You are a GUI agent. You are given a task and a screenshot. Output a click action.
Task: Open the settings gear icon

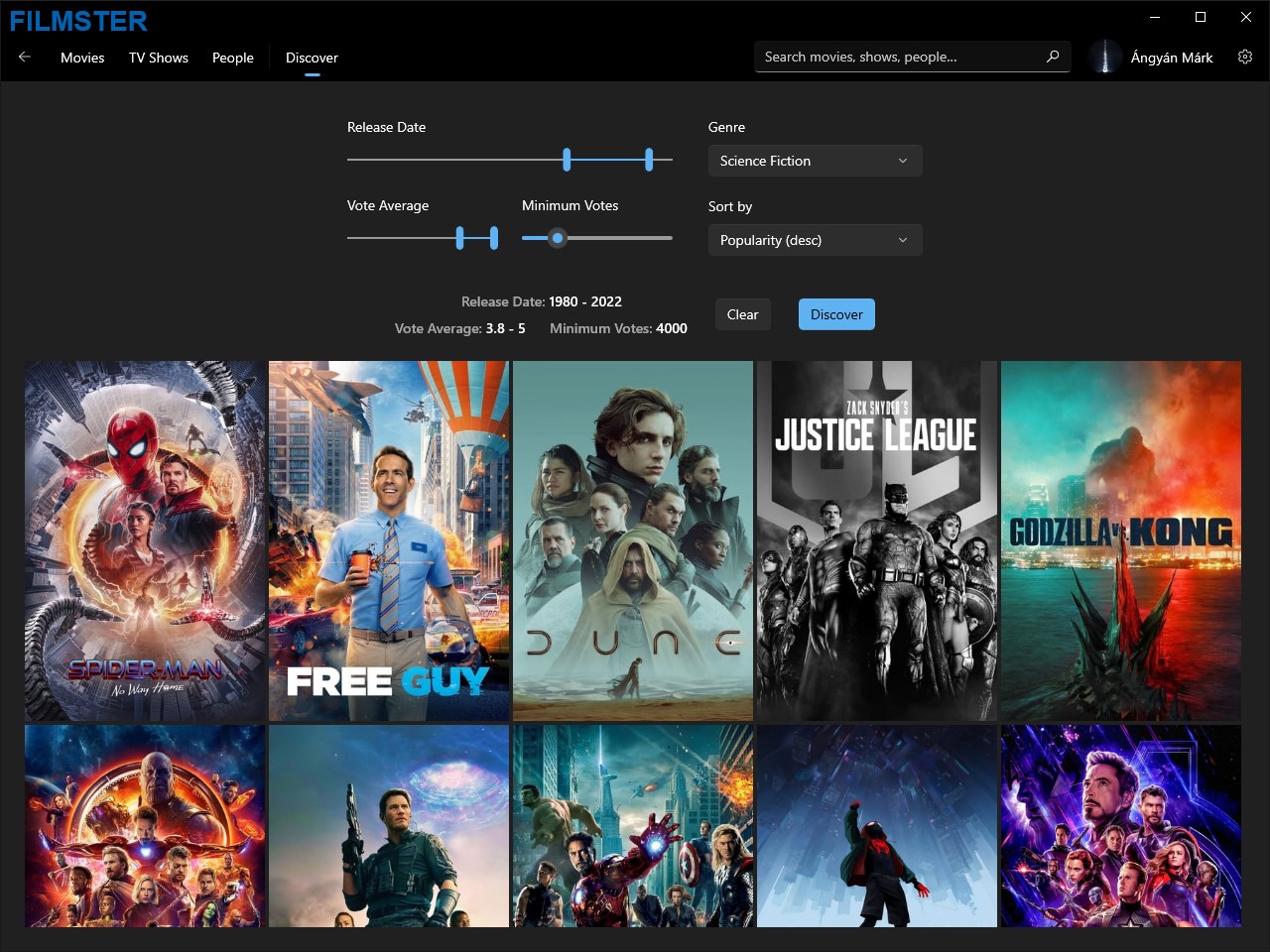point(1245,58)
